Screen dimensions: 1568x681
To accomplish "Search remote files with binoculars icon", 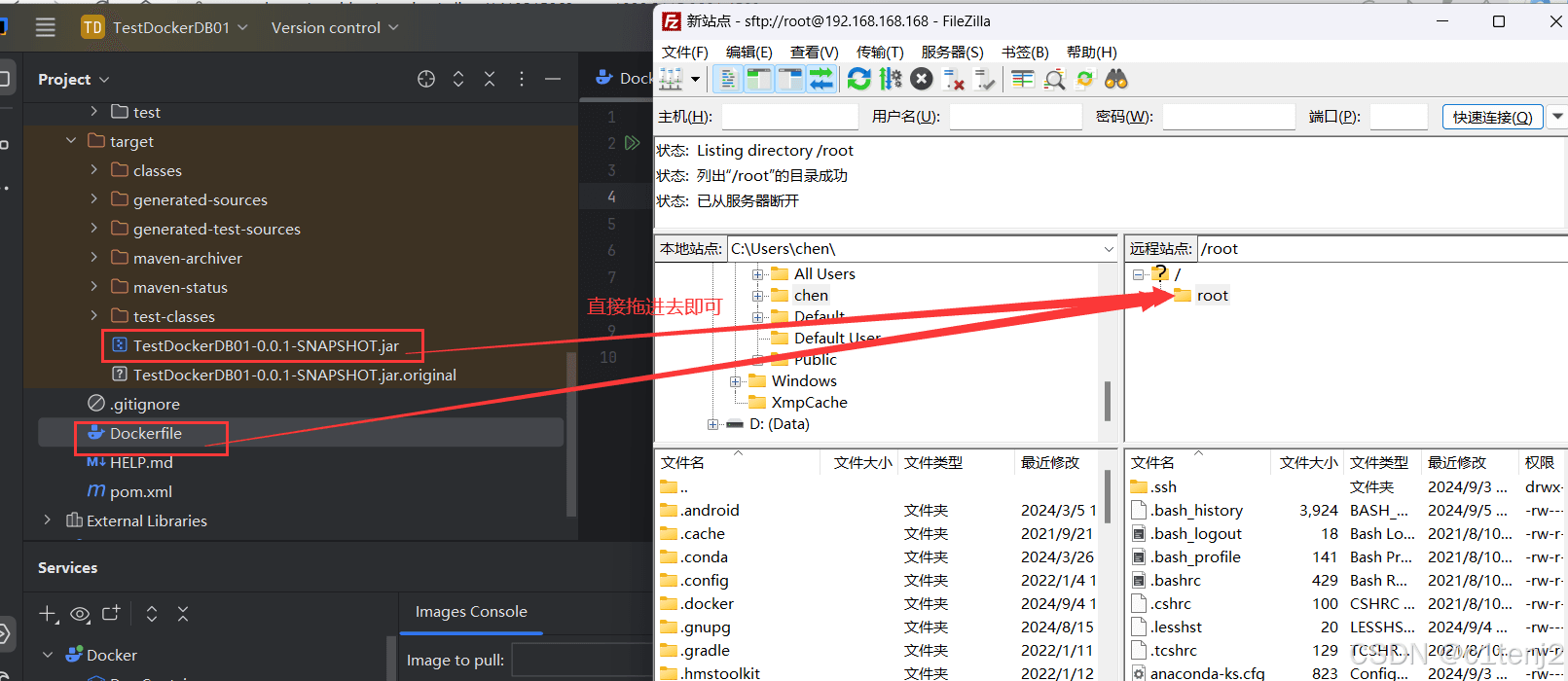I will point(1116,79).
